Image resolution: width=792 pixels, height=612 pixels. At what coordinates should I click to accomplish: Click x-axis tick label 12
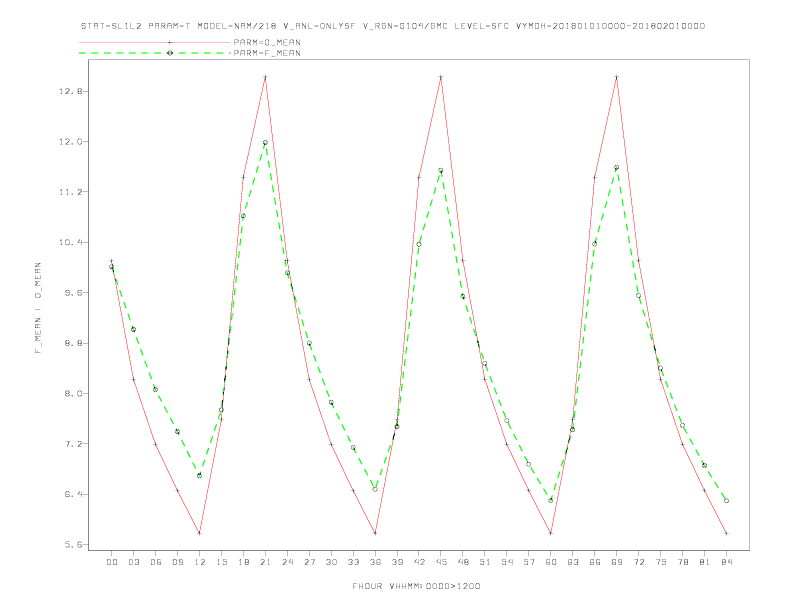click(200, 562)
